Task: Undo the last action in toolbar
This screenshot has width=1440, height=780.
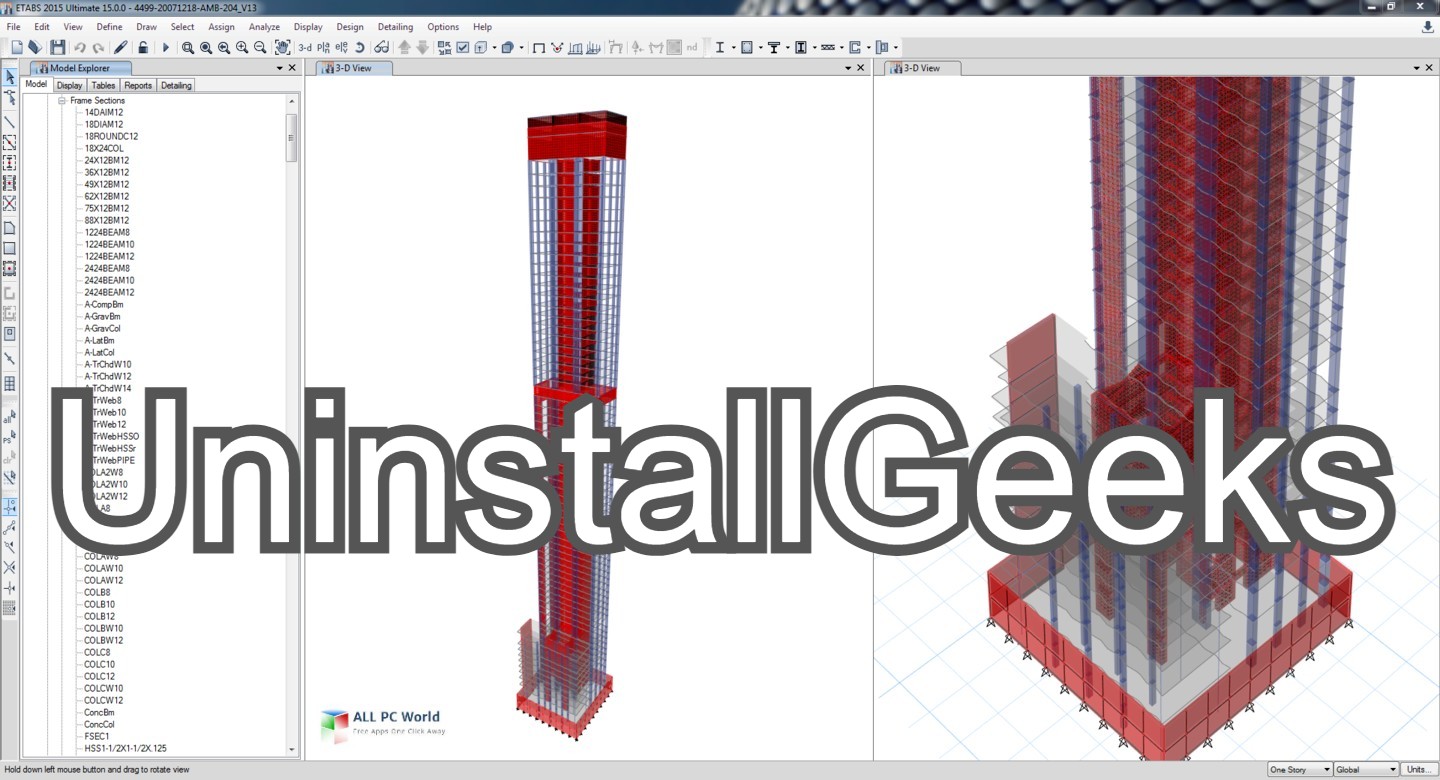Action: (x=80, y=47)
